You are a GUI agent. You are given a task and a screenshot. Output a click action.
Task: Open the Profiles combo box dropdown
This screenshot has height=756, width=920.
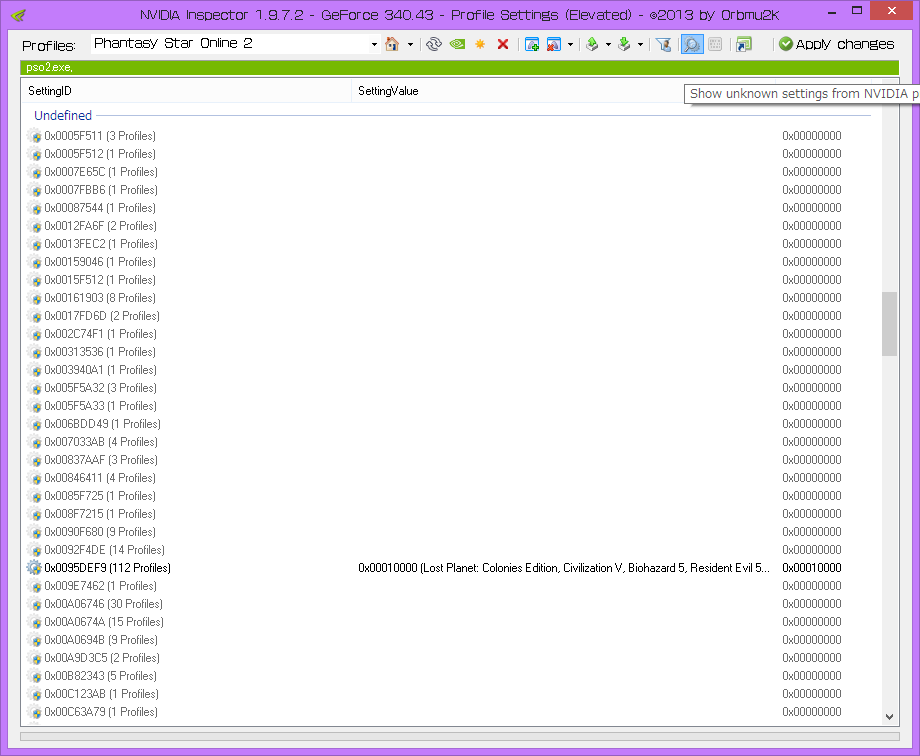click(x=374, y=44)
